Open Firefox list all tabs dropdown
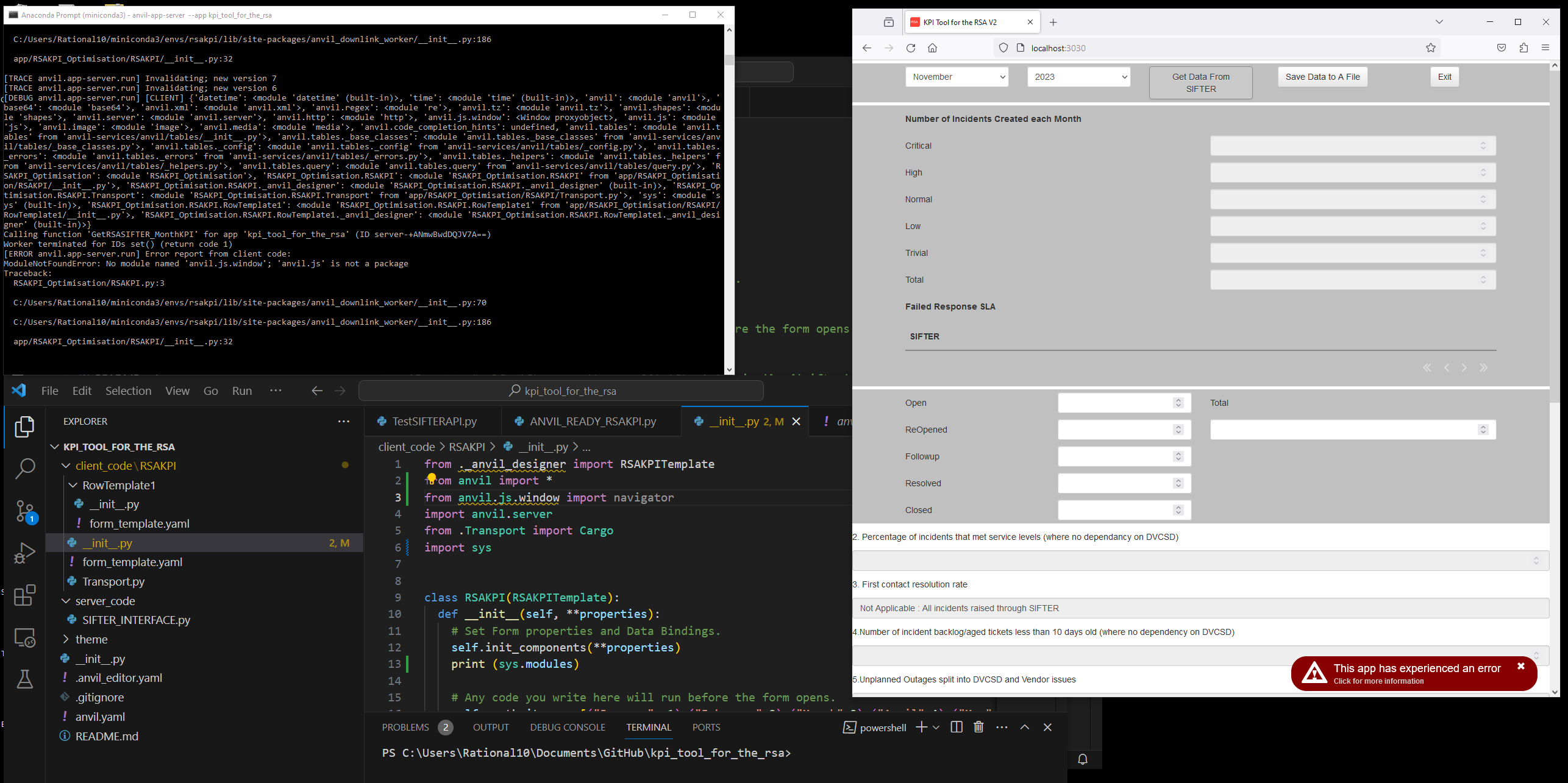 1439,22
